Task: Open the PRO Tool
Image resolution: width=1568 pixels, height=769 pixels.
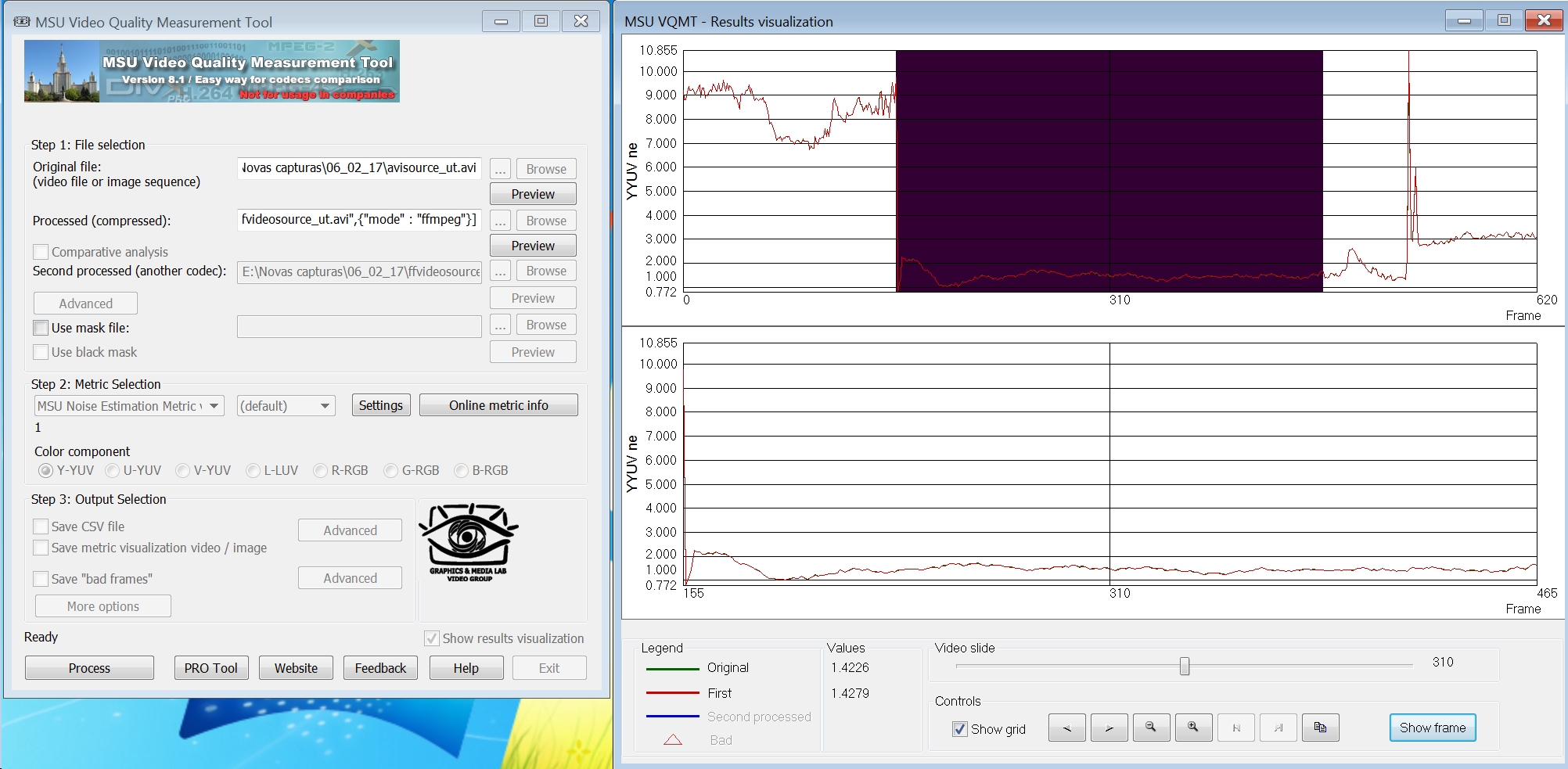Action: click(x=211, y=668)
